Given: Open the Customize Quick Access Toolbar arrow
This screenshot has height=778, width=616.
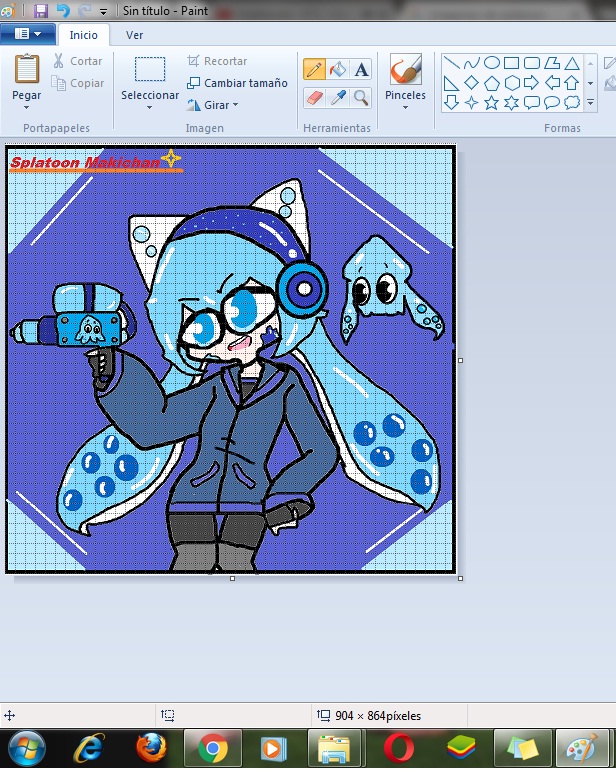Looking at the screenshot, I should click(x=103, y=11).
